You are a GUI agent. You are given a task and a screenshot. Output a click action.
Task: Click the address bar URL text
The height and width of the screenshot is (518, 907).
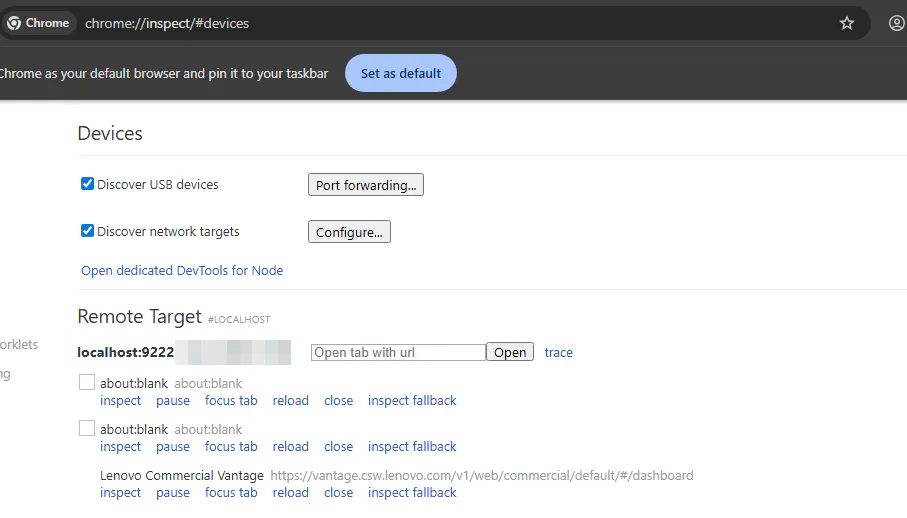[x=168, y=23]
